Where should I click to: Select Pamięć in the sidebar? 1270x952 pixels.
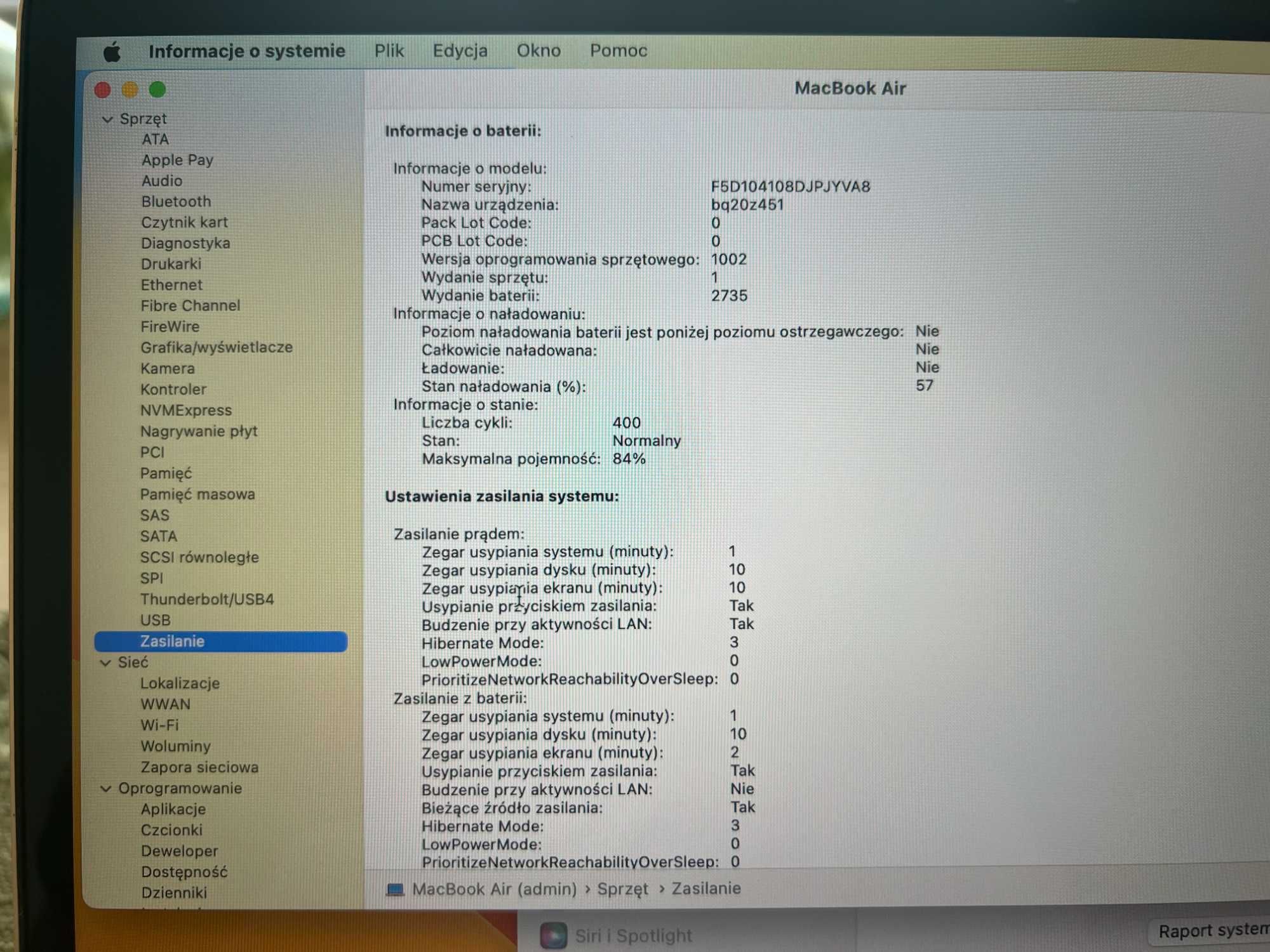166,473
